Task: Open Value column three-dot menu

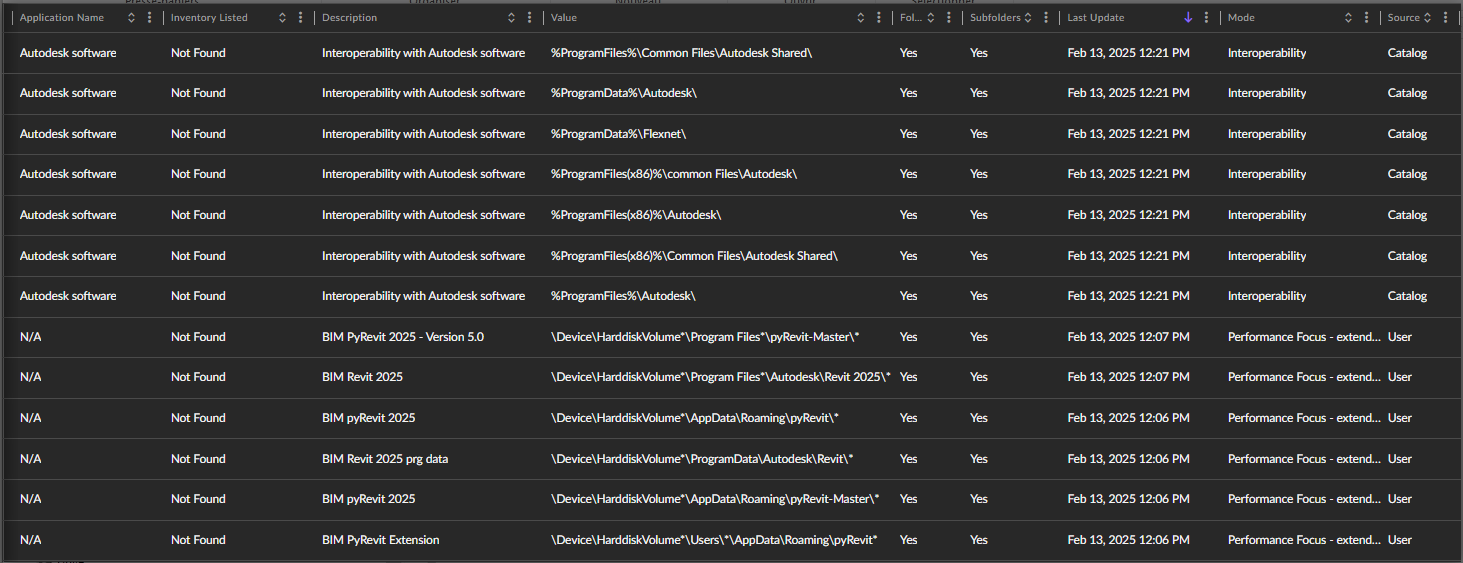Action: (879, 18)
